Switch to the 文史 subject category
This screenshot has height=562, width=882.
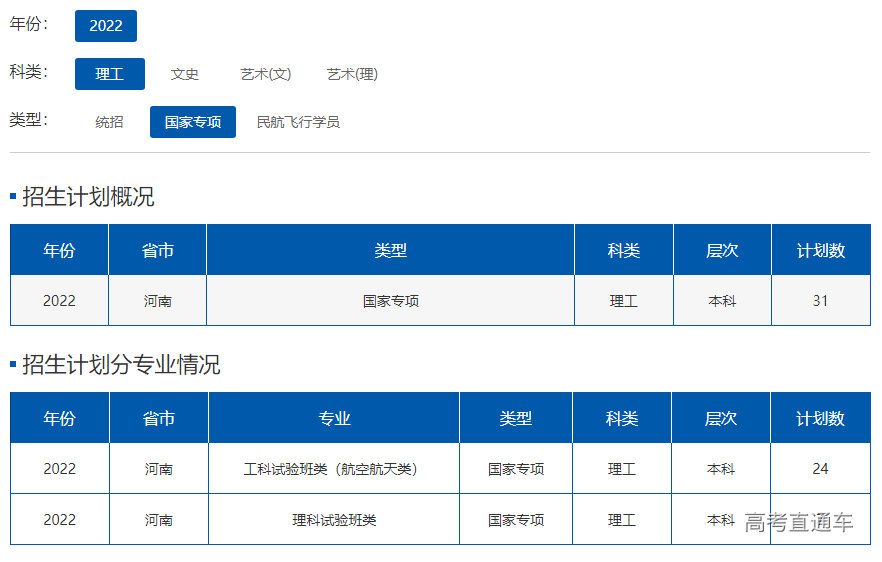[x=185, y=74]
